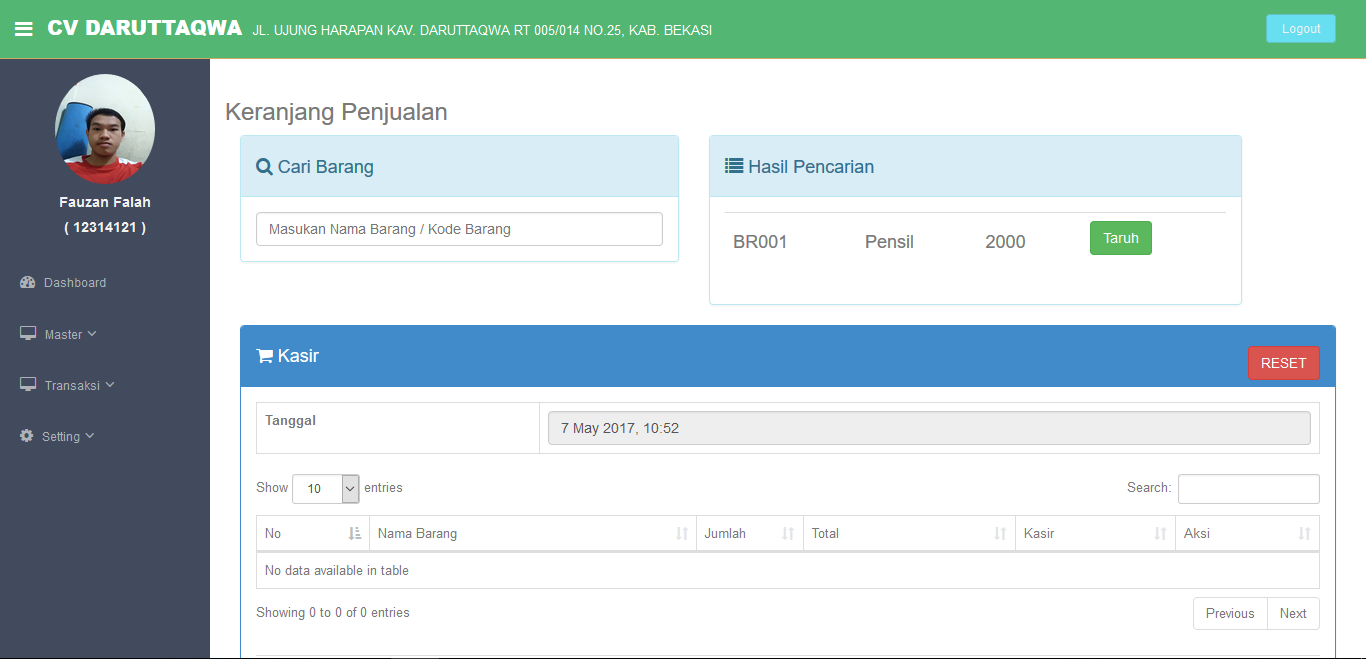Click the Dashboard gauge icon
The width and height of the screenshot is (1366, 659).
click(28, 283)
